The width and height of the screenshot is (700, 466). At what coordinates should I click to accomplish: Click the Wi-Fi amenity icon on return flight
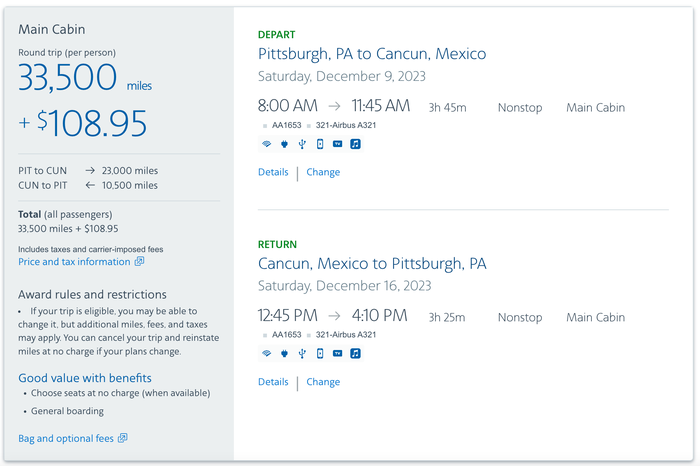click(x=267, y=354)
